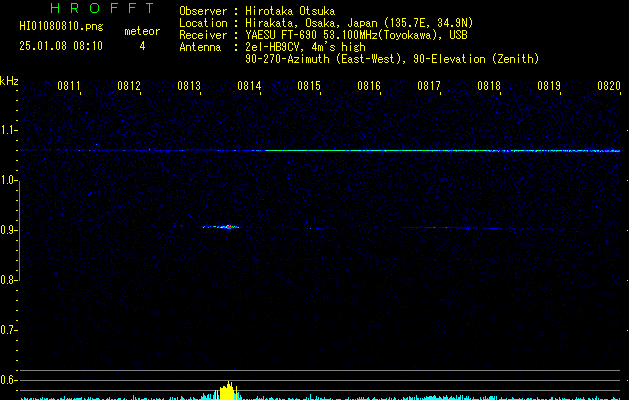
Task: Select the 0819 time label
Action: [549, 85]
